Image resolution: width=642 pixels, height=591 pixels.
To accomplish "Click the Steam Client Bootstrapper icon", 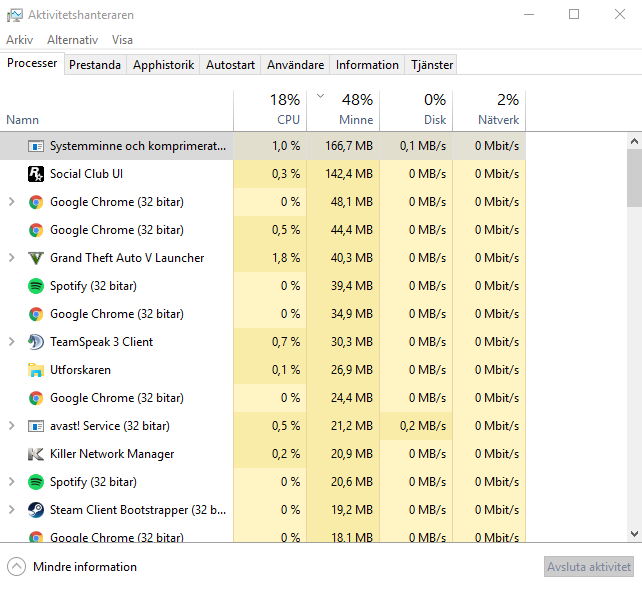I will point(35,510).
